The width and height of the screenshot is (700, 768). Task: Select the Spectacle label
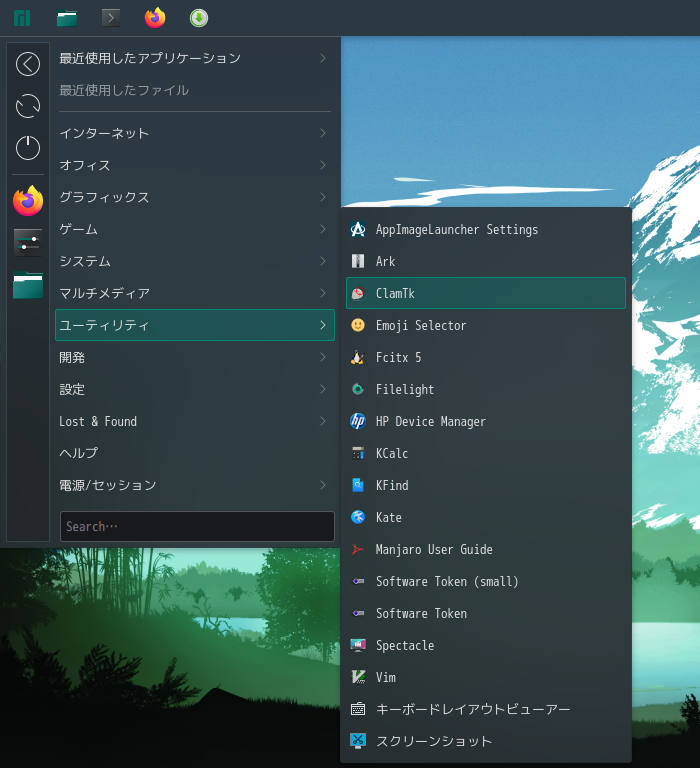coord(405,646)
